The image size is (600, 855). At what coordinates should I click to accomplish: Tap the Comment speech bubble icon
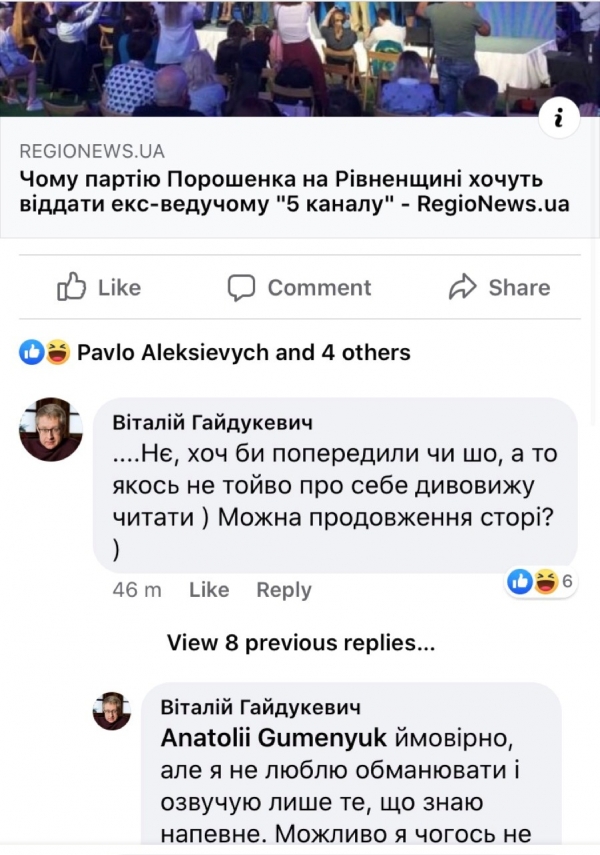(x=241, y=288)
